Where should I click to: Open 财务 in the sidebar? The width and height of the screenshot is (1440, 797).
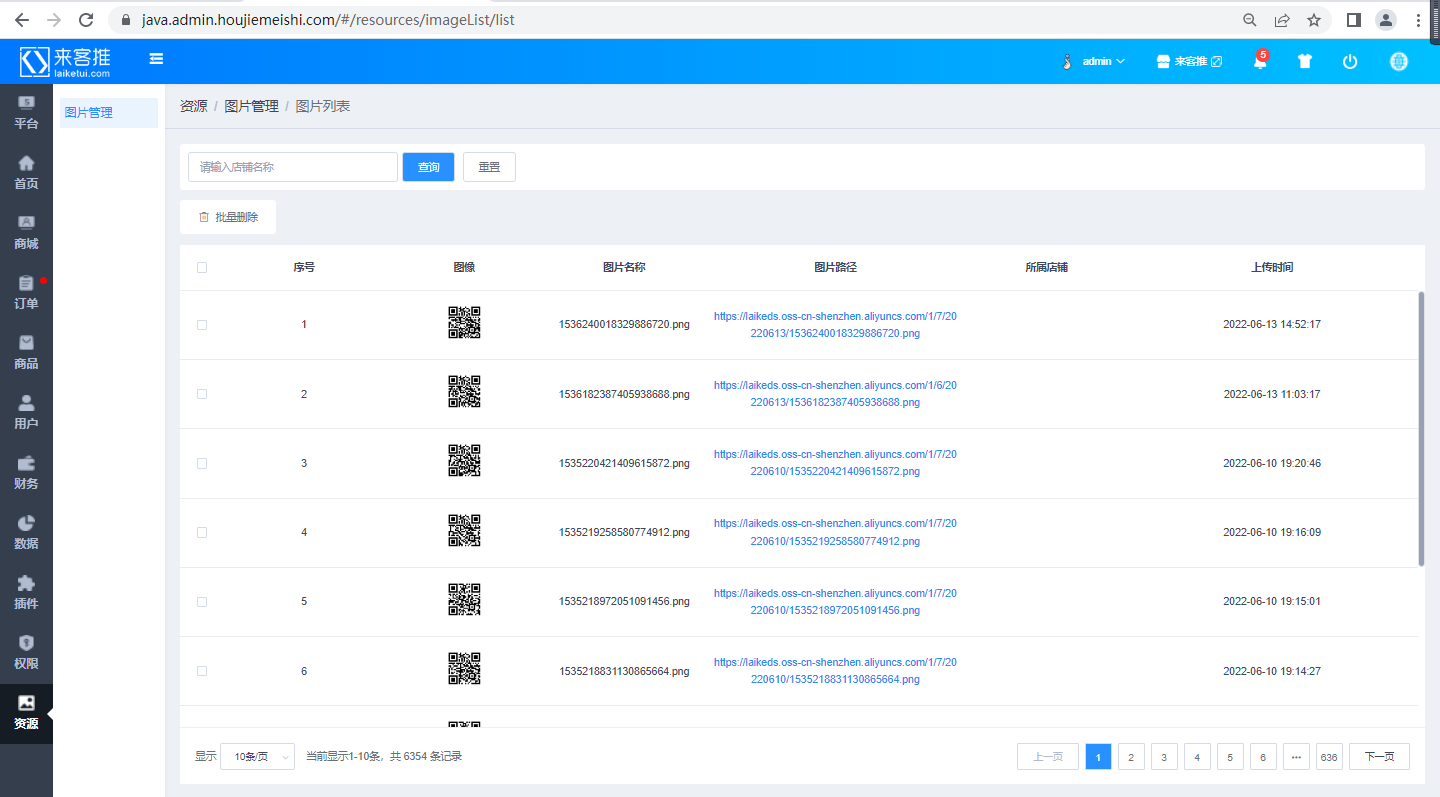click(26, 473)
